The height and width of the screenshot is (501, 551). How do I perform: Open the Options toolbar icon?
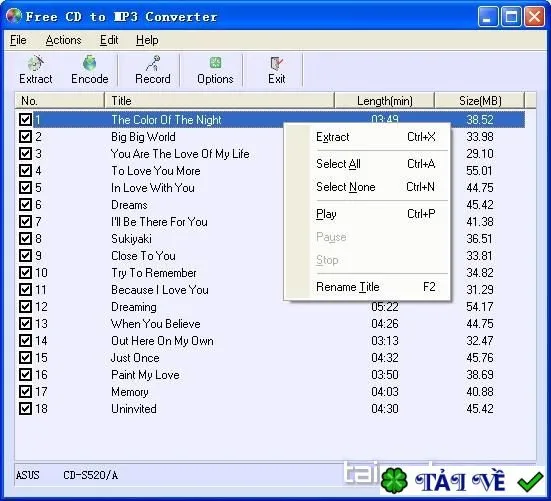point(215,63)
